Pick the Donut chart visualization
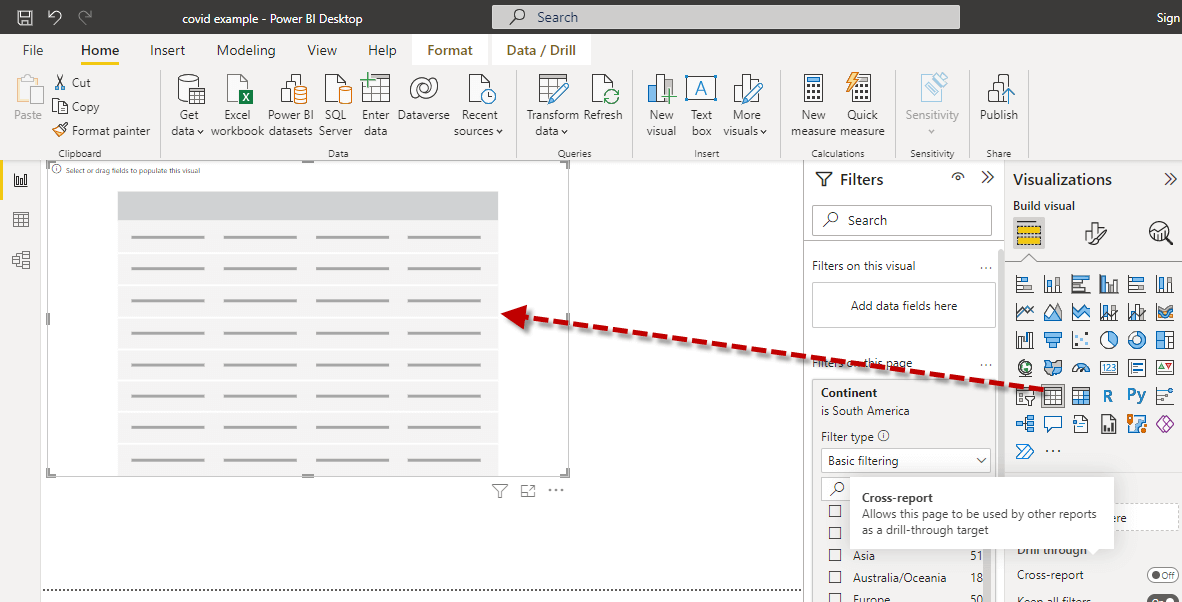 click(1137, 340)
